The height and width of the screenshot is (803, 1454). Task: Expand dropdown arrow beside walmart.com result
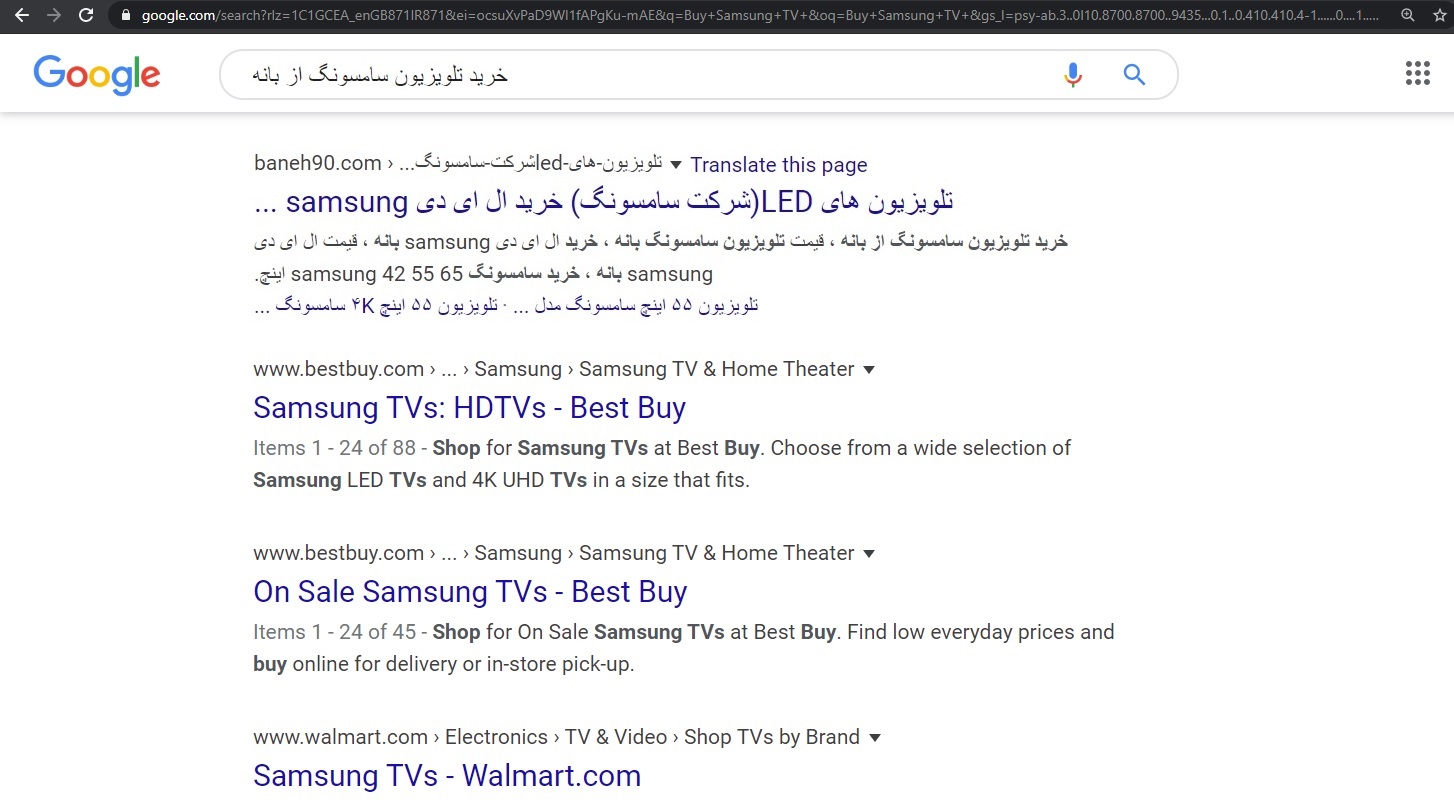click(x=875, y=738)
